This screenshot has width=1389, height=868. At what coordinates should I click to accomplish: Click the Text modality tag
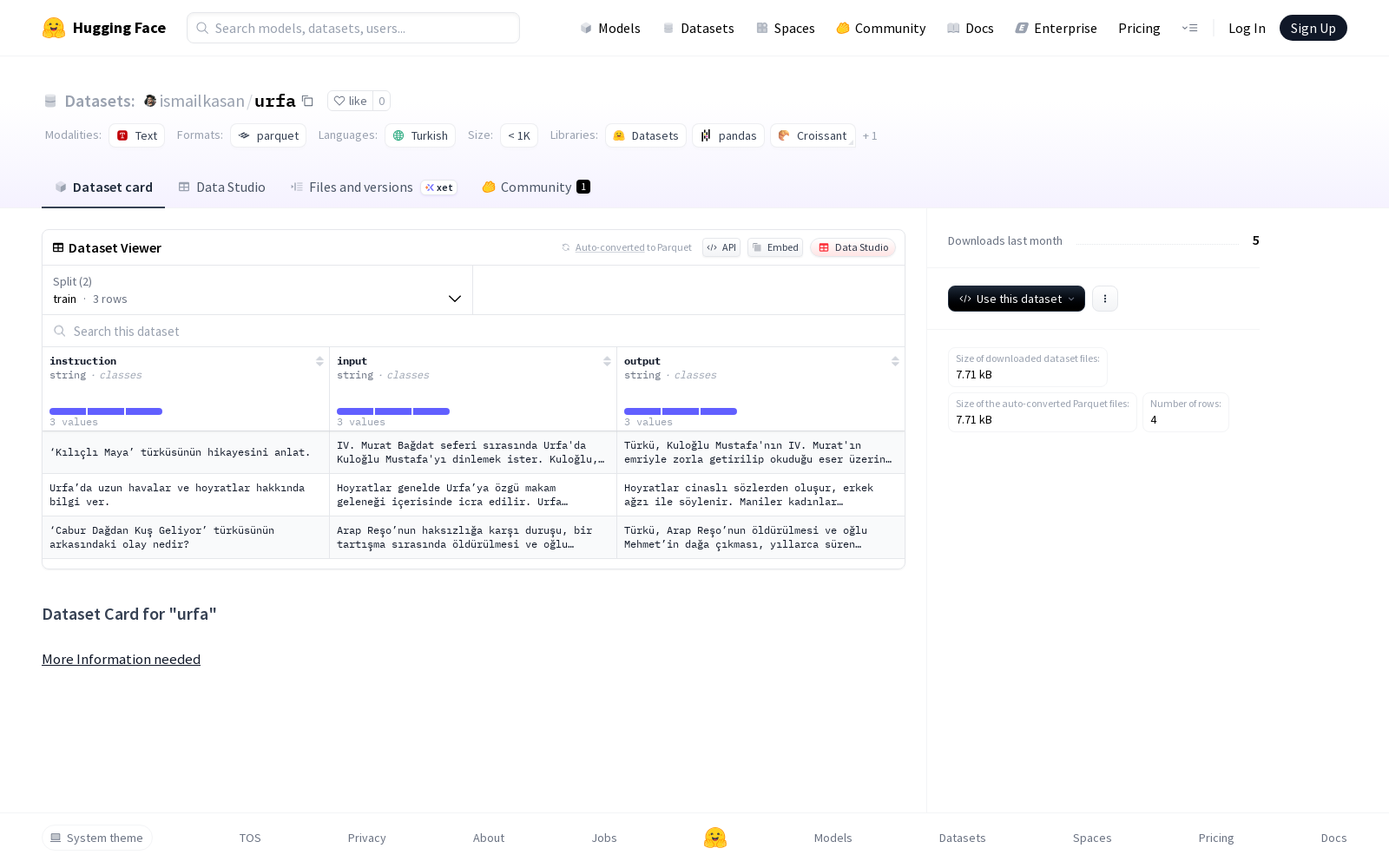137,135
